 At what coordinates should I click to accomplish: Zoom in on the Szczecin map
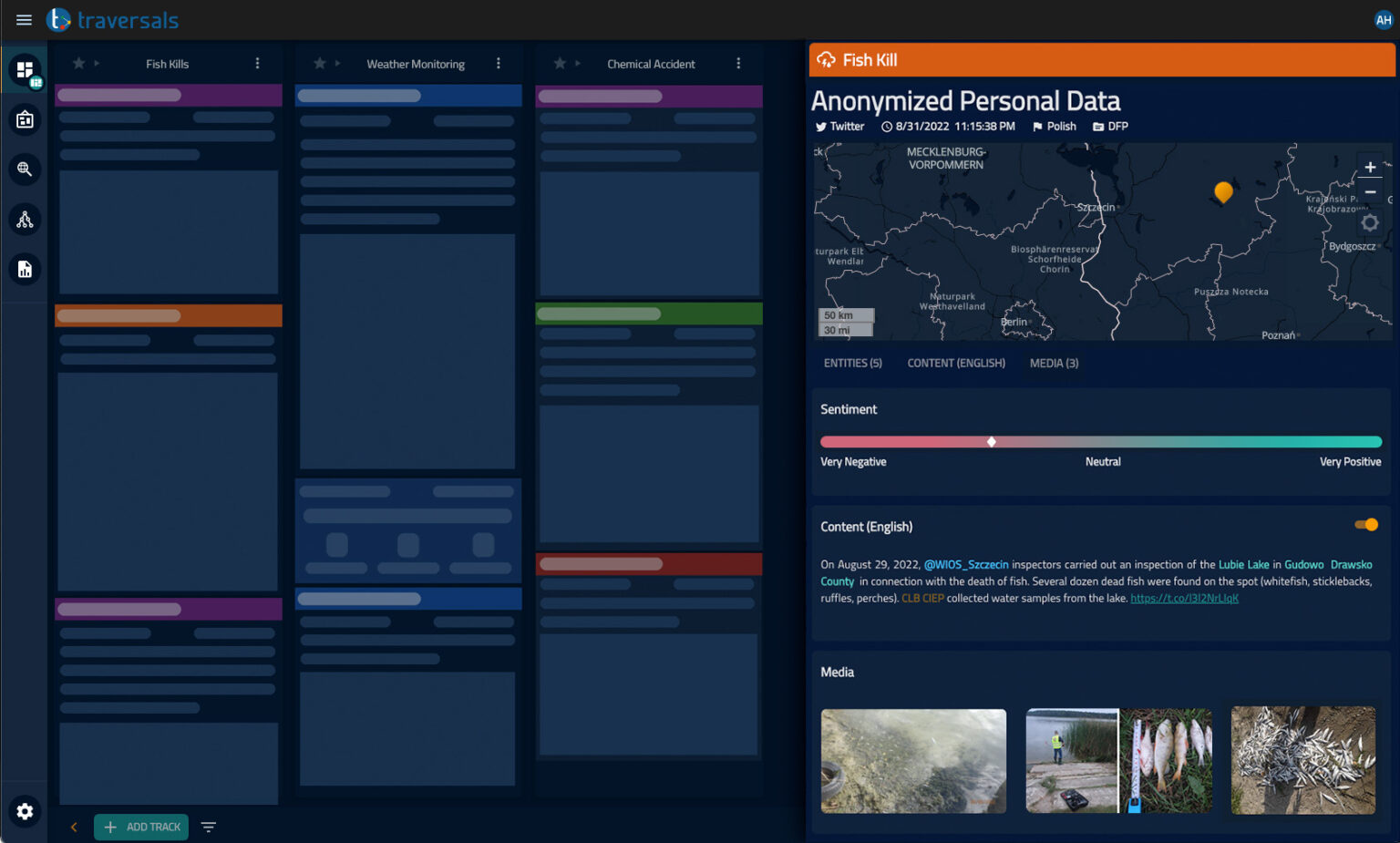tap(1370, 167)
